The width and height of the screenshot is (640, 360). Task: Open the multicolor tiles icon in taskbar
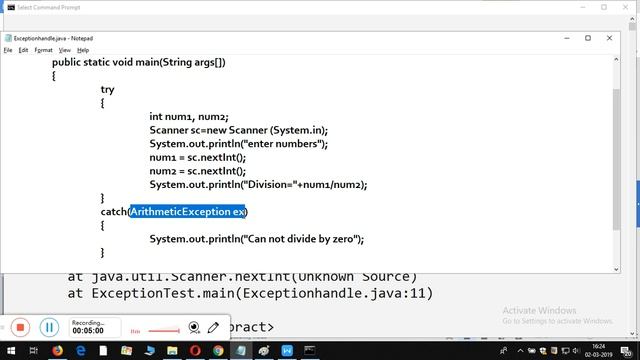tap(127, 351)
